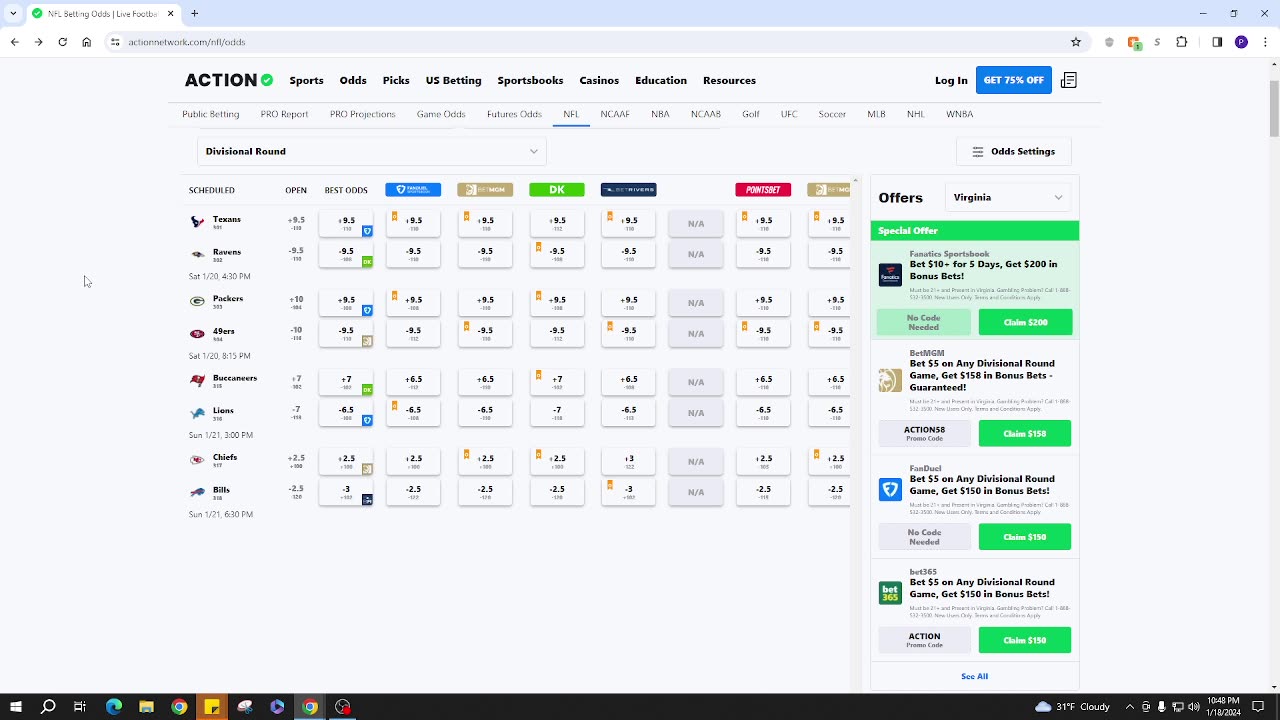The image size is (1280, 720).
Task: Click the Buccaneers team logo
Action: 197,381
